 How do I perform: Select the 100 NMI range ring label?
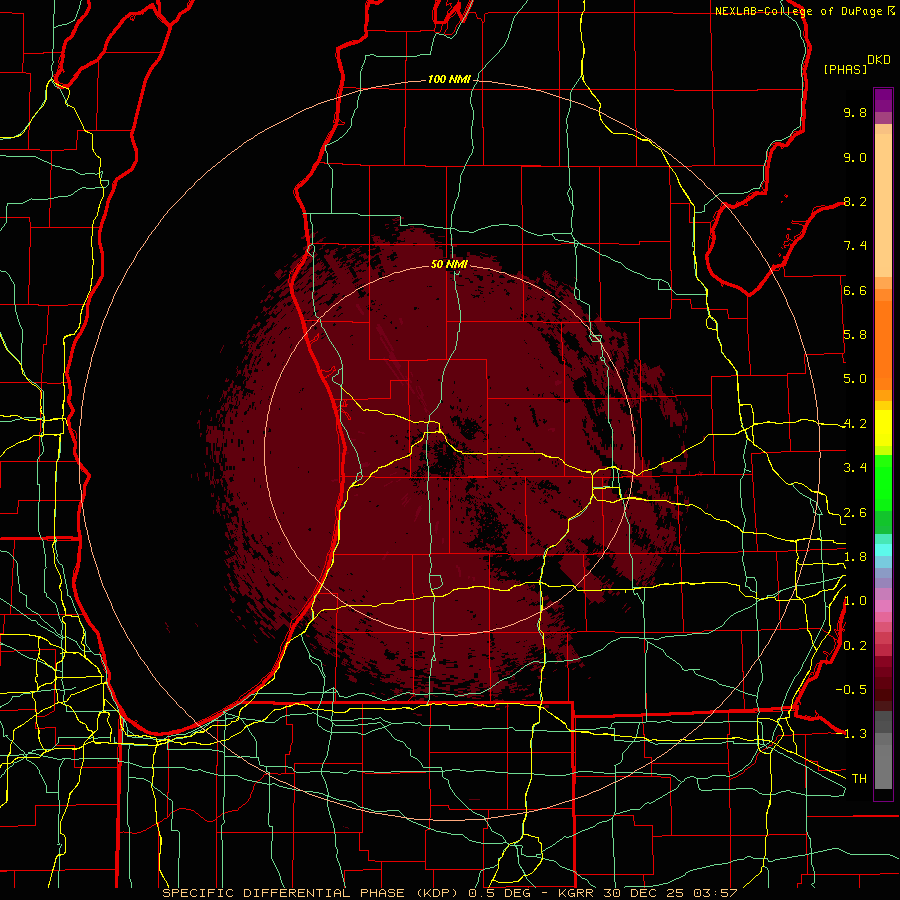coord(449,79)
